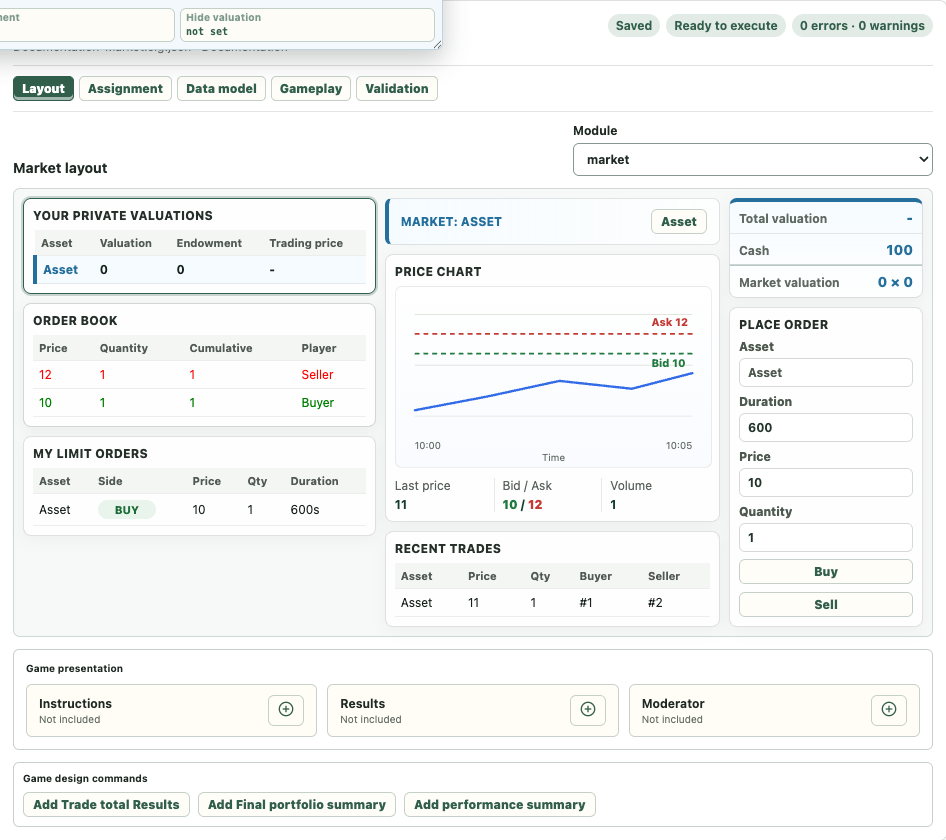Click Add performance summary command
The height and width of the screenshot is (840, 946).
[500, 804]
